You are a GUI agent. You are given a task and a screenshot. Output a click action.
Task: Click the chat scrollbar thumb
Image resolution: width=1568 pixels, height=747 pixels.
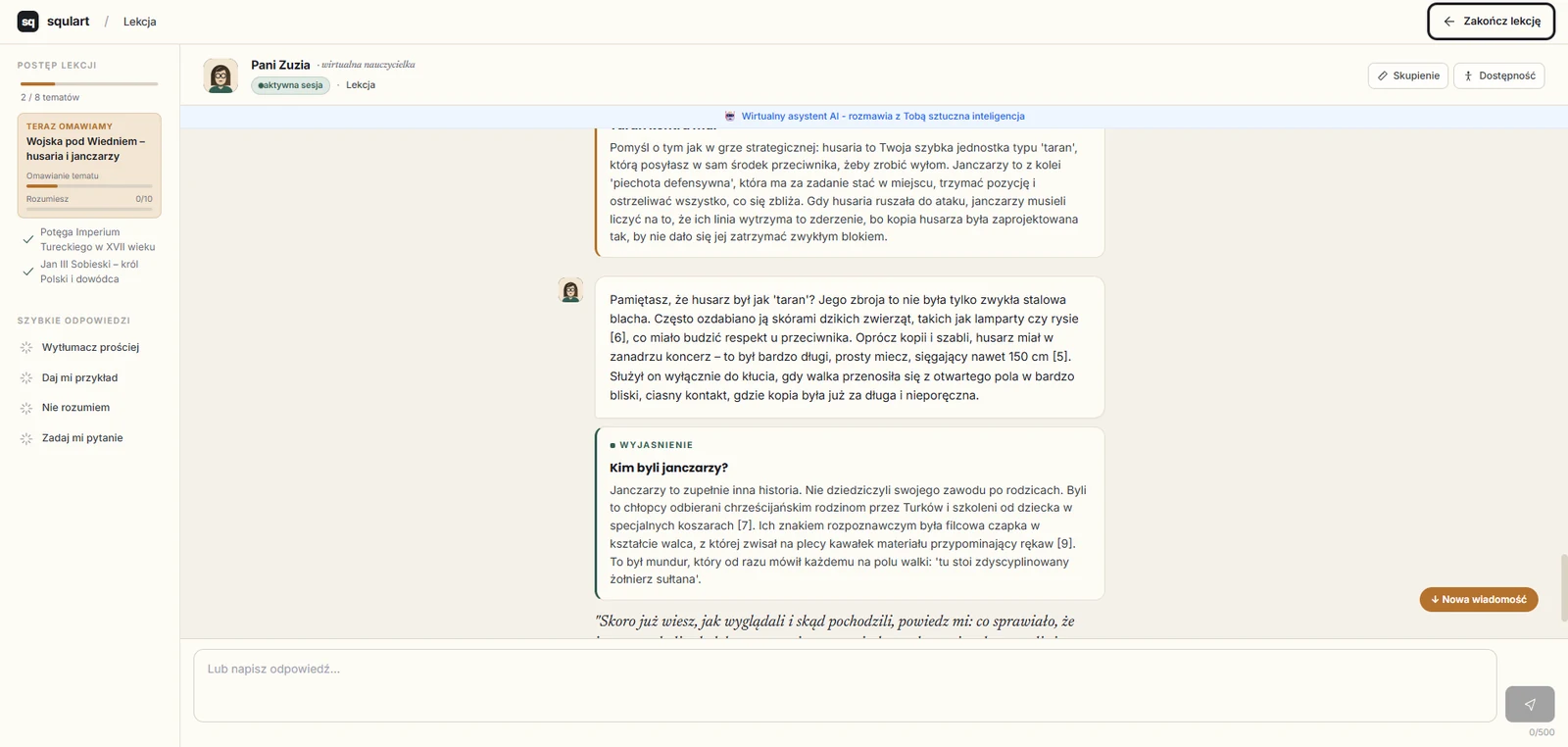point(1564,587)
